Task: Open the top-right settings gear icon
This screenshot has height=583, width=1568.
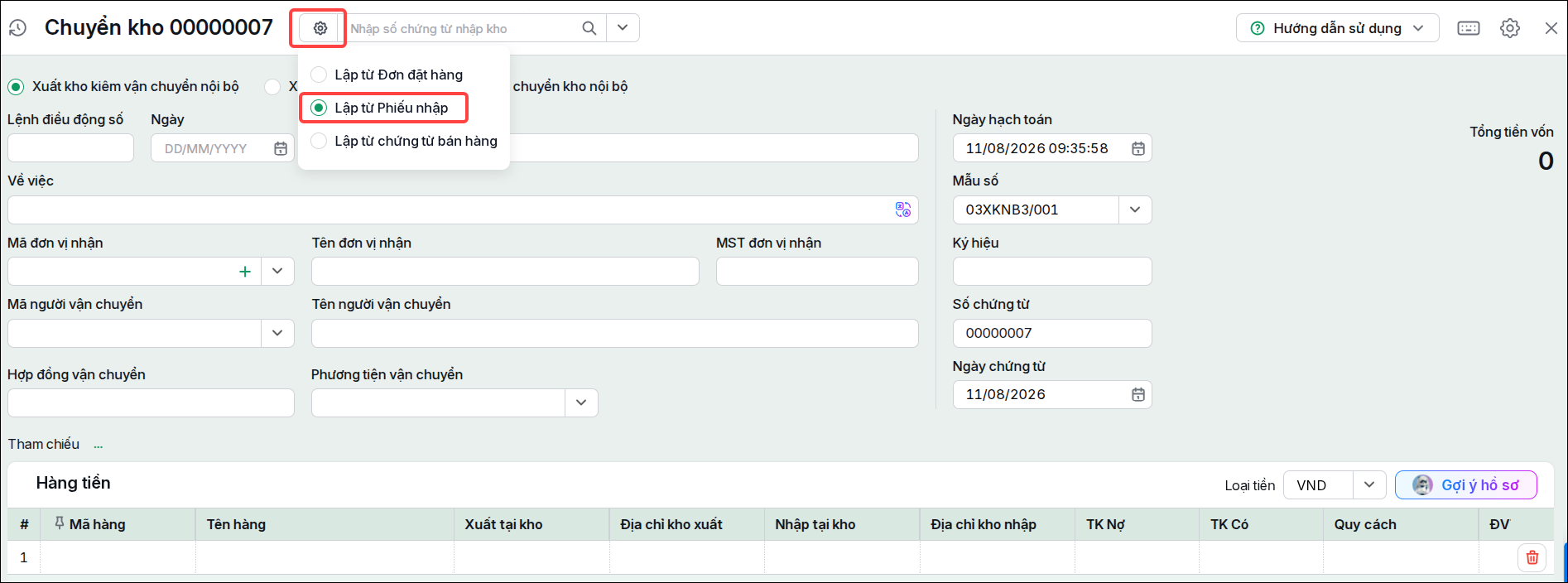Action: pyautogui.click(x=1510, y=28)
